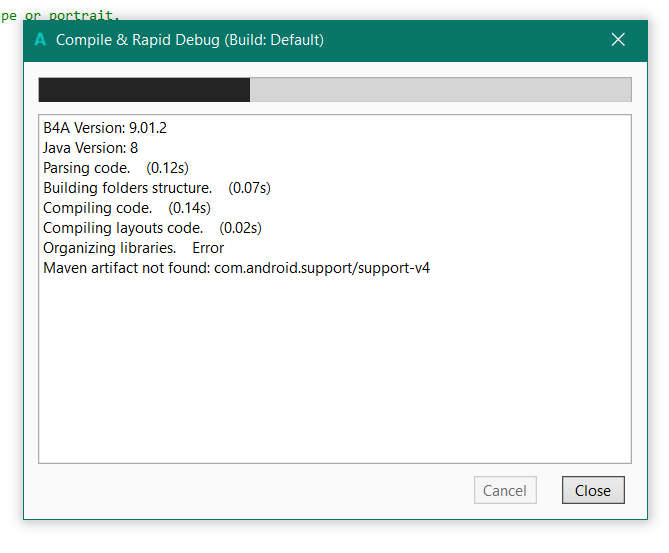Click the "(0.12s)" parsing time value
The width and height of the screenshot is (669, 553).
coord(168,168)
